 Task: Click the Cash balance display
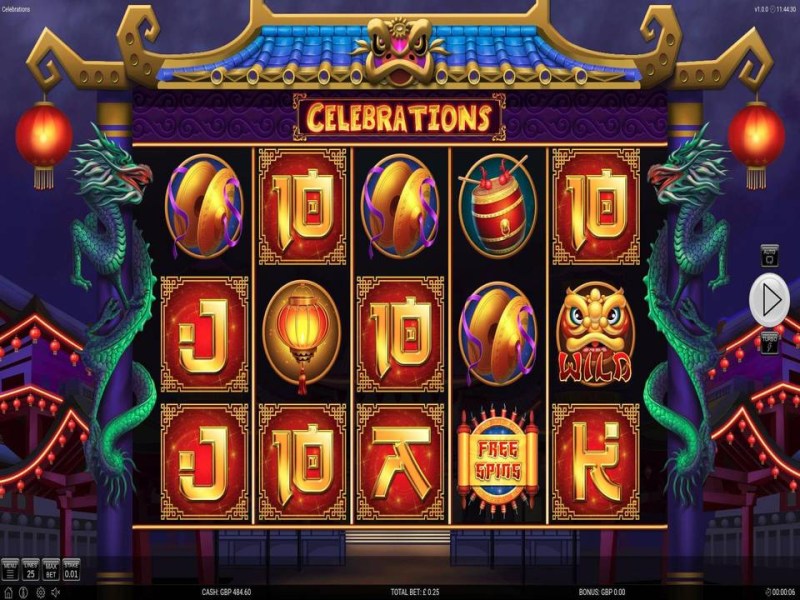[x=226, y=592]
